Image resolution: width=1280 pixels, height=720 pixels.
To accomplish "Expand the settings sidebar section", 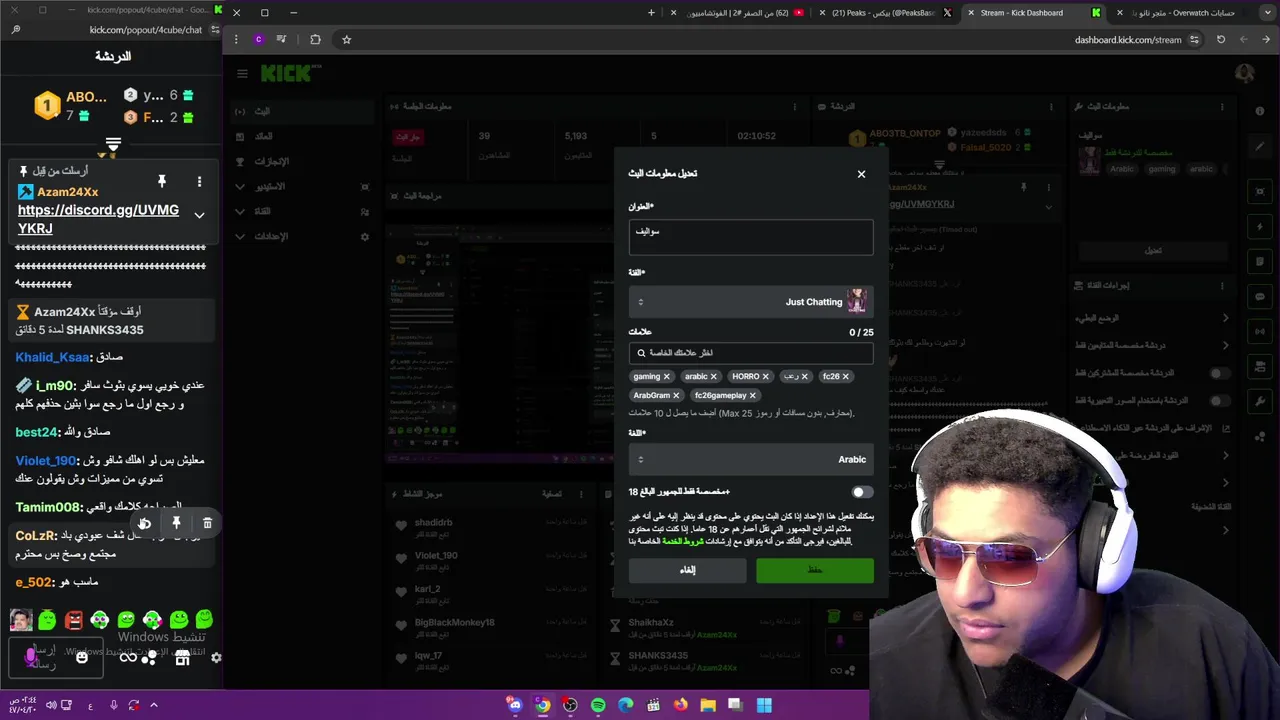I will (x=240, y=236).
